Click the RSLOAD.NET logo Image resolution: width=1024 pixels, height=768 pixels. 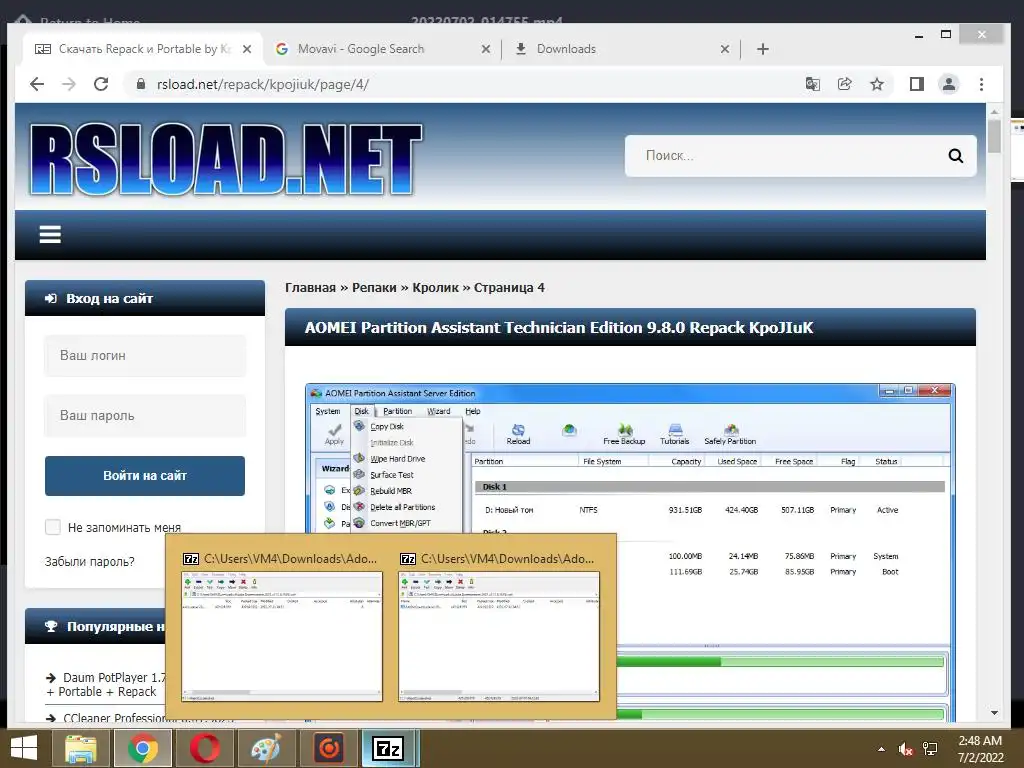pos(225,159)
